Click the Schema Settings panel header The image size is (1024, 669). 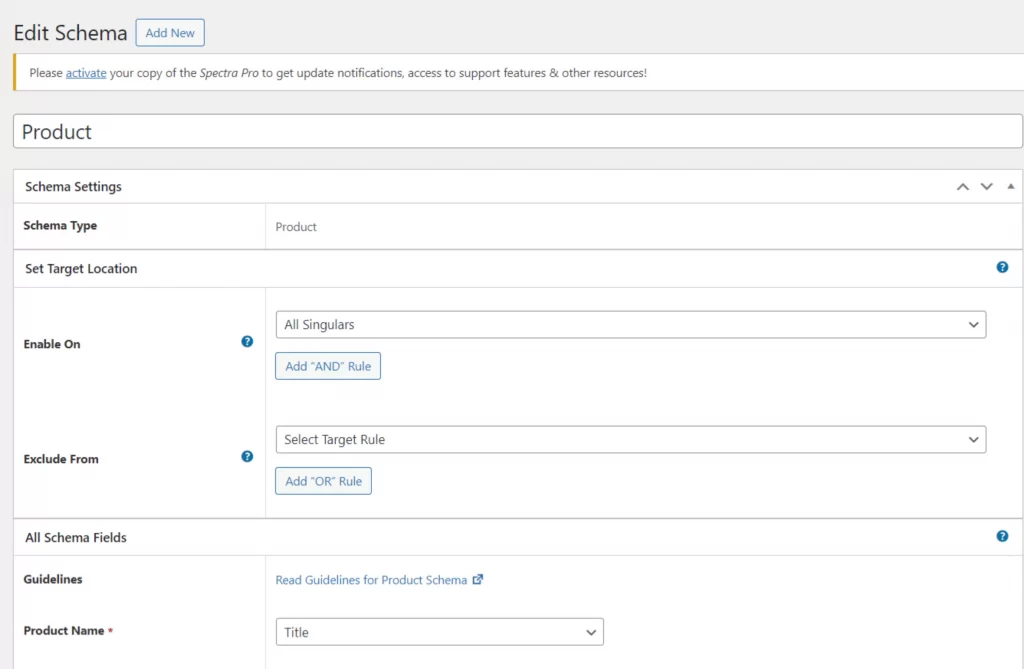point(73,187)
